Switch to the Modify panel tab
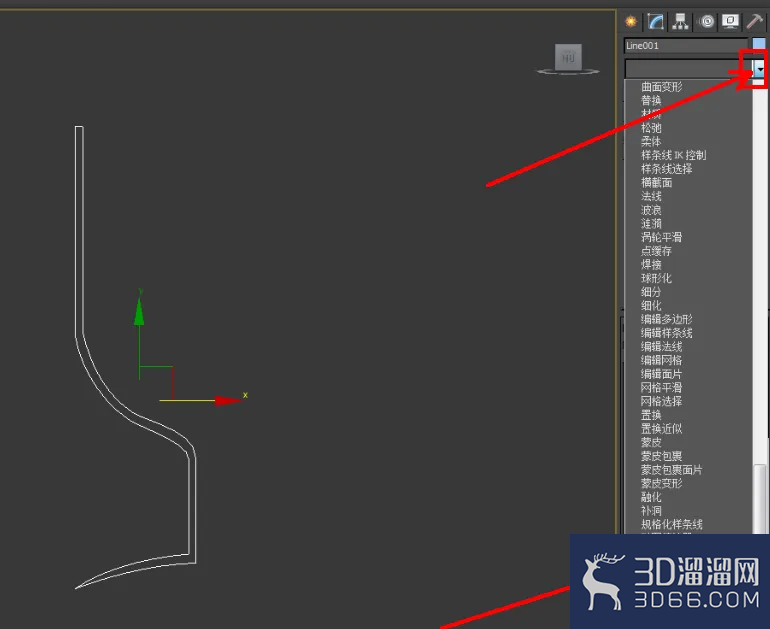Viewport: 770px width, 629px height. (656, 21)
